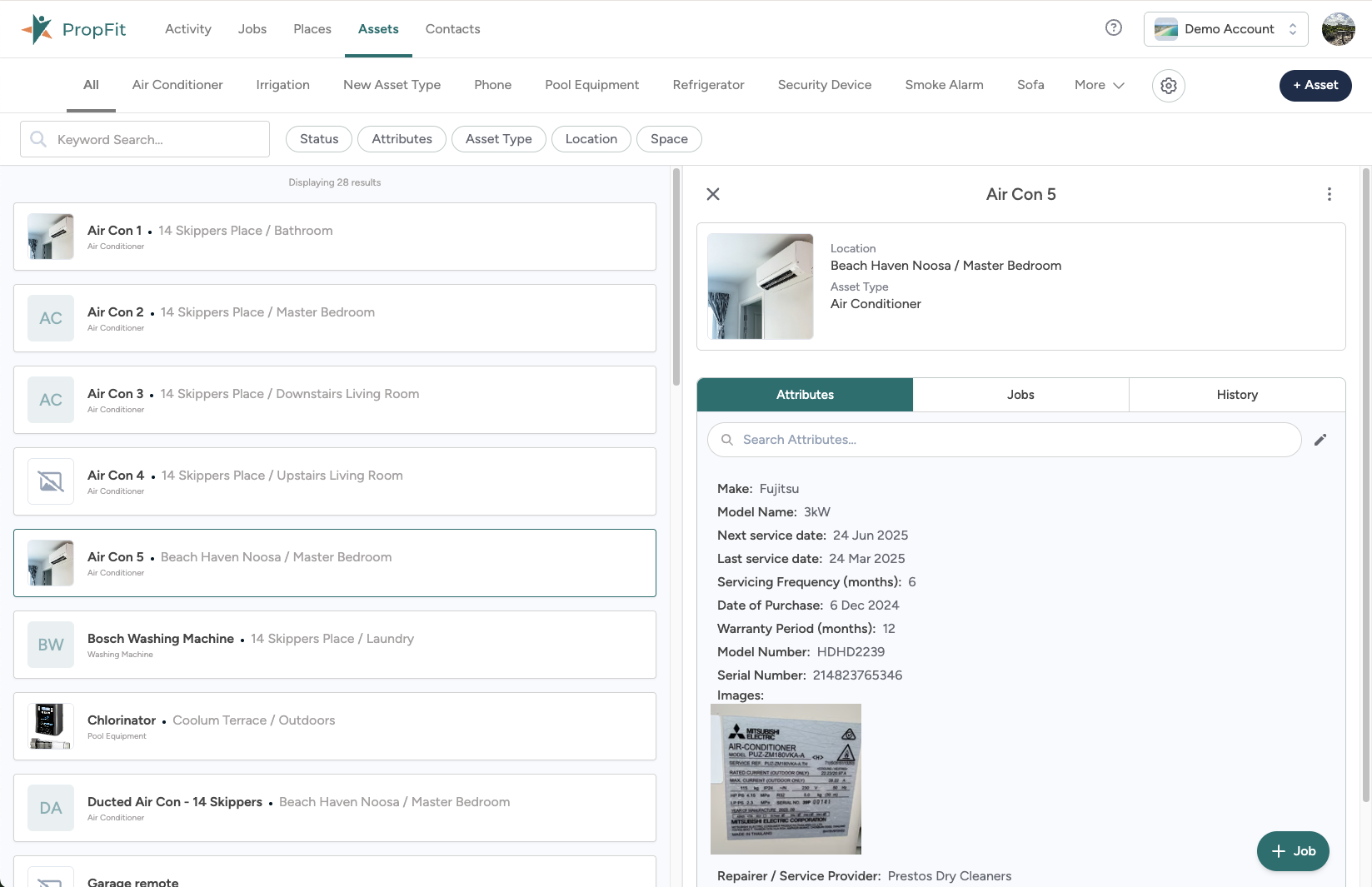This screenshot has height=887, width=1372.
Task: Open the Contacts navigation item
Action: [x=452, y=28]
